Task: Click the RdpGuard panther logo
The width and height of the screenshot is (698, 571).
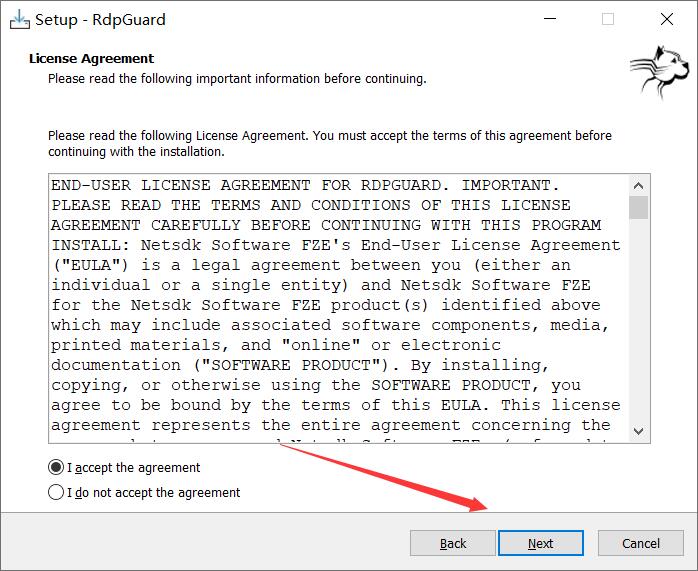Action: (x=660, y=71)
